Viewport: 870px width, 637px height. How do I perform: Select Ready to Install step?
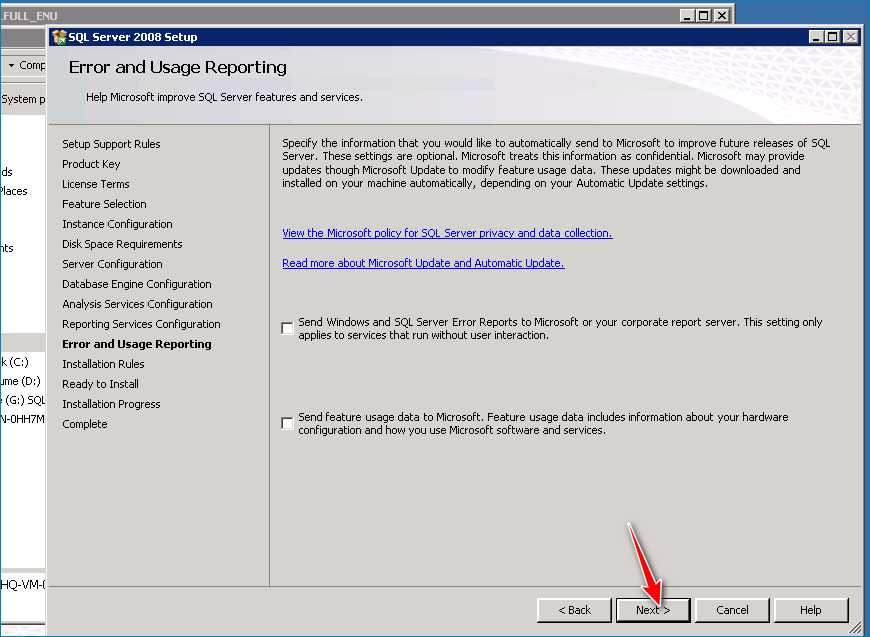(x=100, y=383)
